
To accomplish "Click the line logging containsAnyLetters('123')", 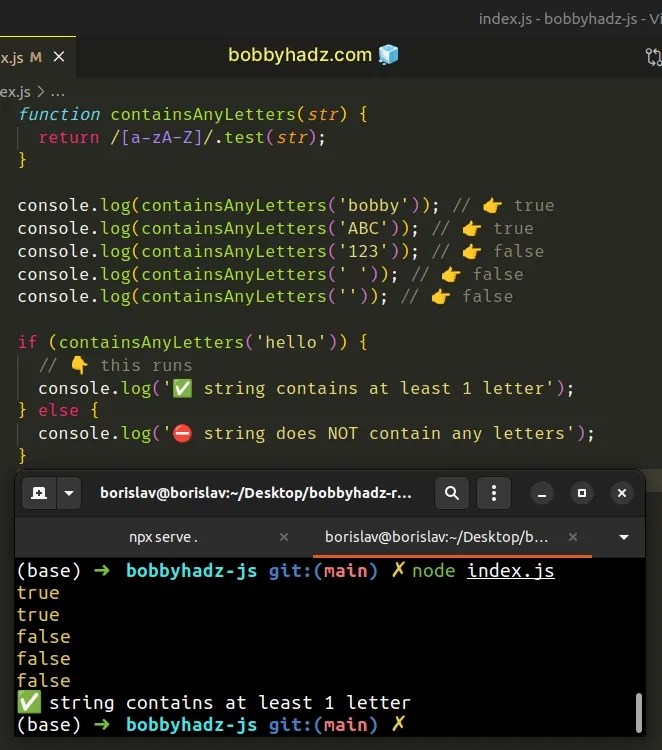I will point(281,252).
